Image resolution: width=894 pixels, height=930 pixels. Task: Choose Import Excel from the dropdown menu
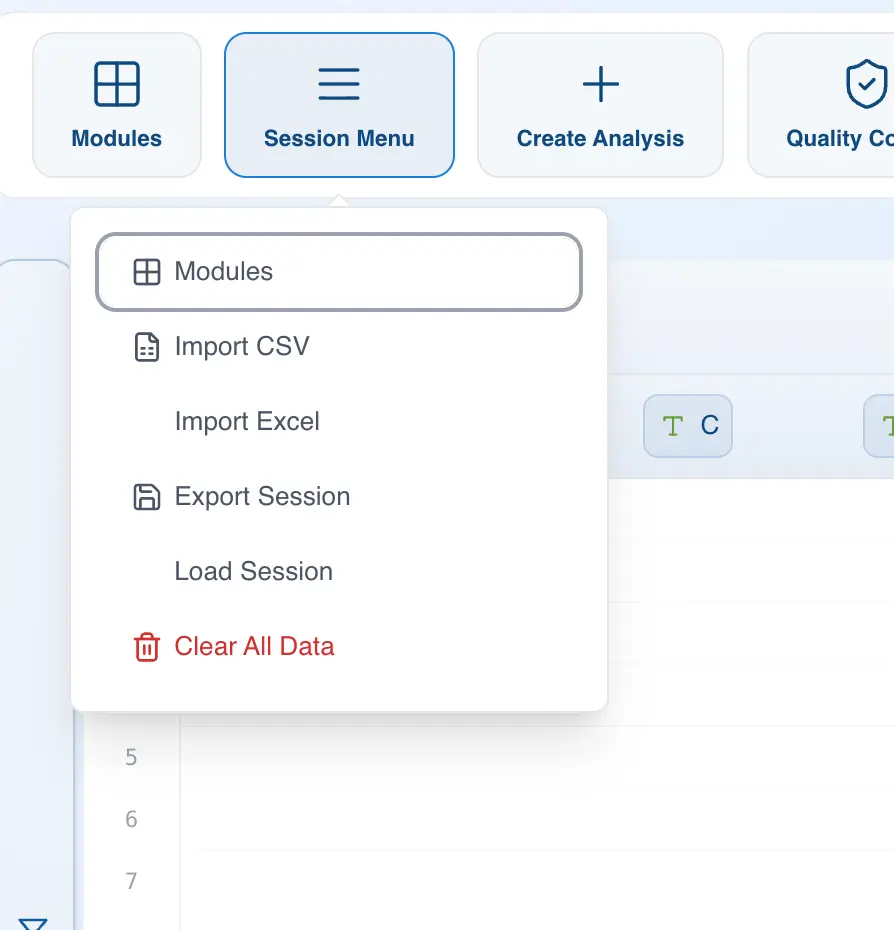247,422
